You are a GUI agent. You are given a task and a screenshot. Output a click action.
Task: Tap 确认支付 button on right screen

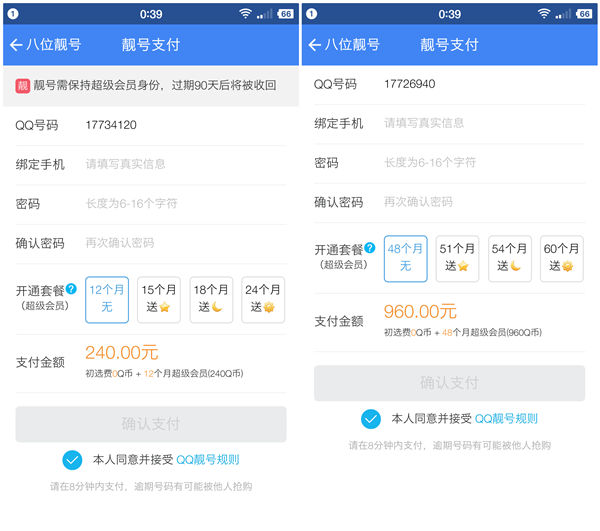pyautogui.click(x=449, y=383)
